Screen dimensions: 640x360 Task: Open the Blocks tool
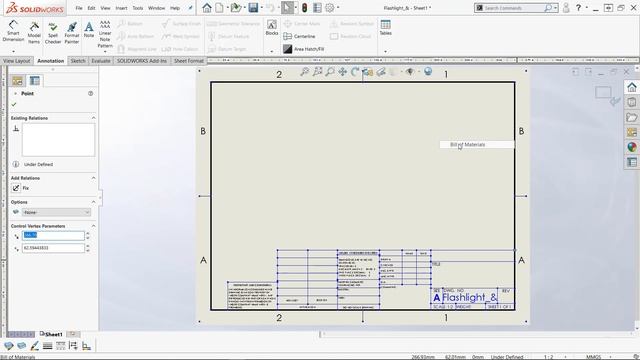[x=272, y=28]
